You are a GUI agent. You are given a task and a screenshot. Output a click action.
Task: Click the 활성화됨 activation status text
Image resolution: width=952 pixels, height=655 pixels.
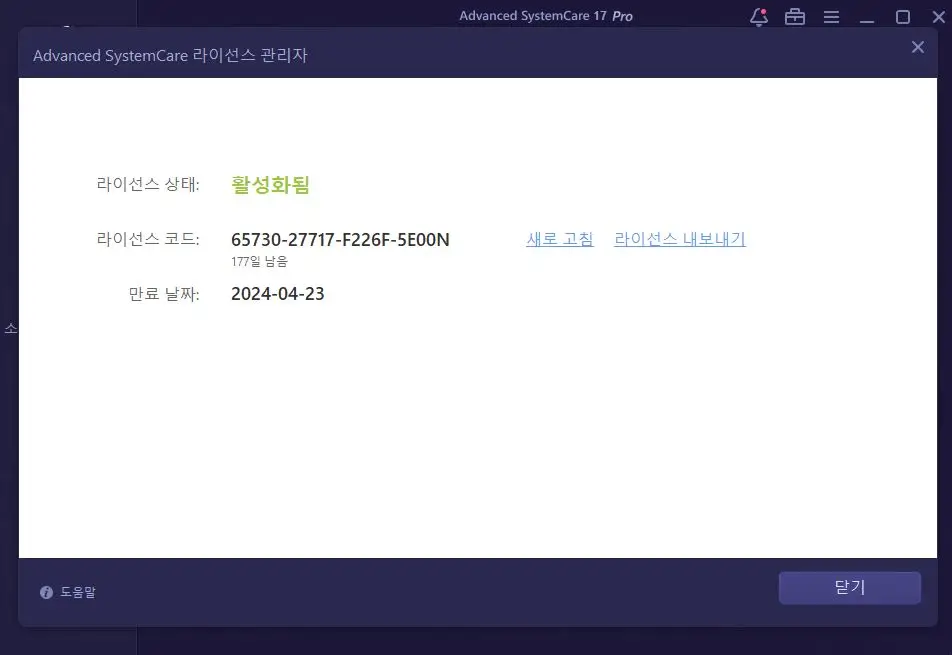pos(270,184)
